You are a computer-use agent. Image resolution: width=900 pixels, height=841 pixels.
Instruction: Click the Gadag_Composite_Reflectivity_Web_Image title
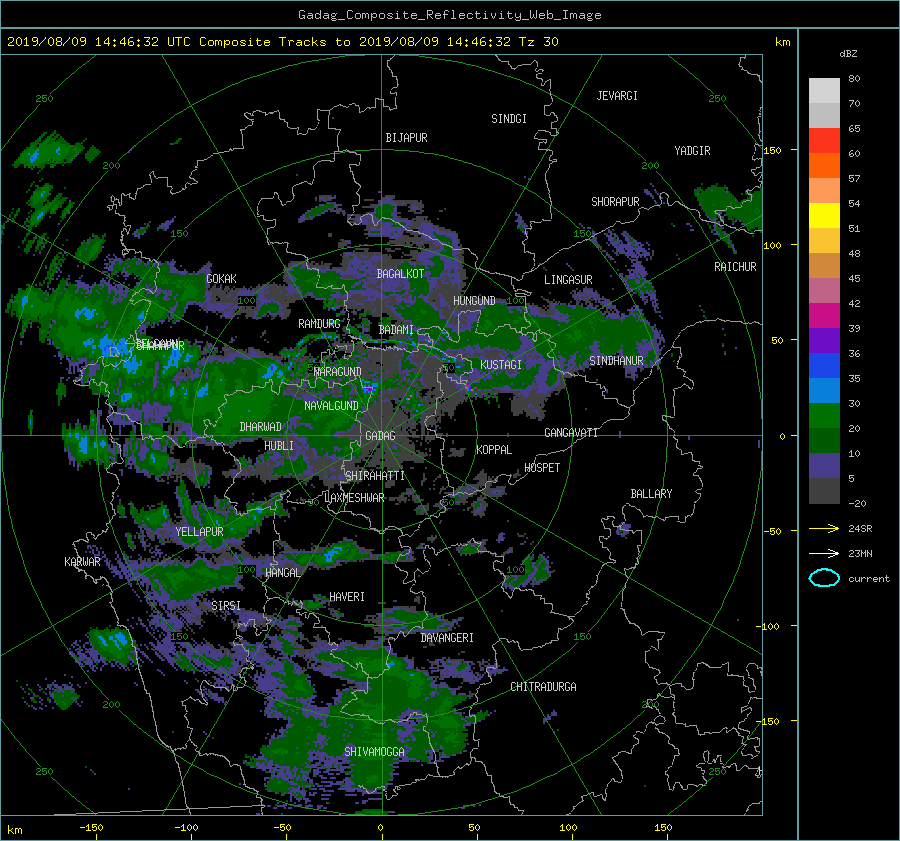[449, 15]
